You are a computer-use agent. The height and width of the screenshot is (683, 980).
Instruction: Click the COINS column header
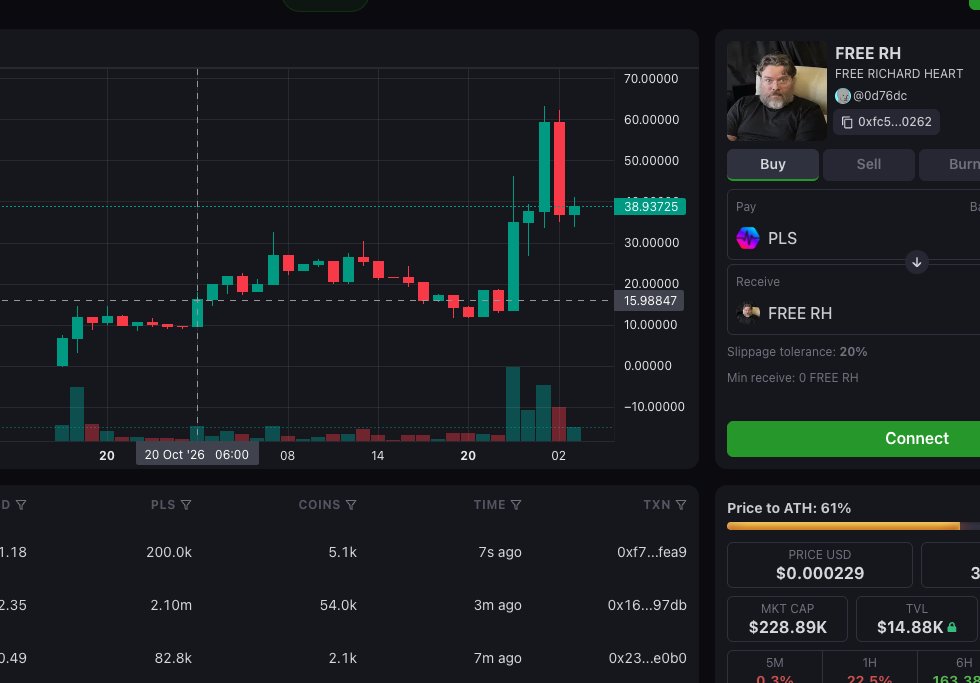319,505
